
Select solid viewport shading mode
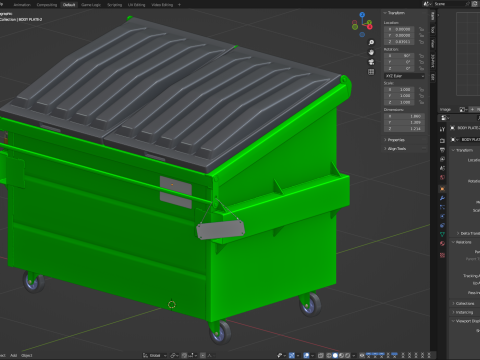click(335, 355)
